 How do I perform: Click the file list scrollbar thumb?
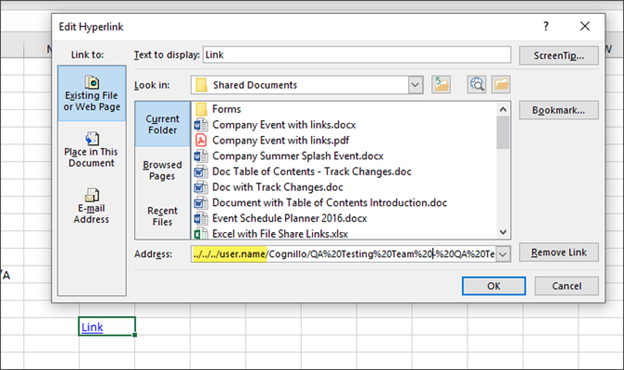click(x=503, y=132)
